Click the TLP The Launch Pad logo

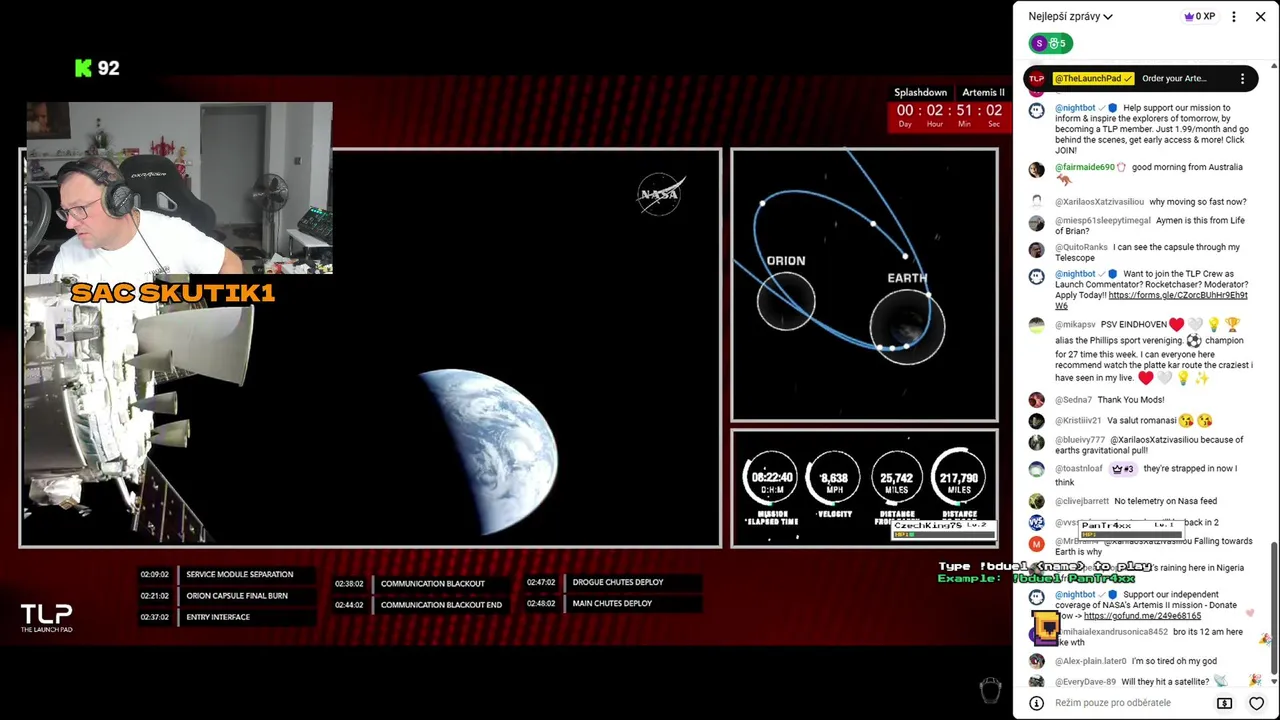[x=46, y=617]
